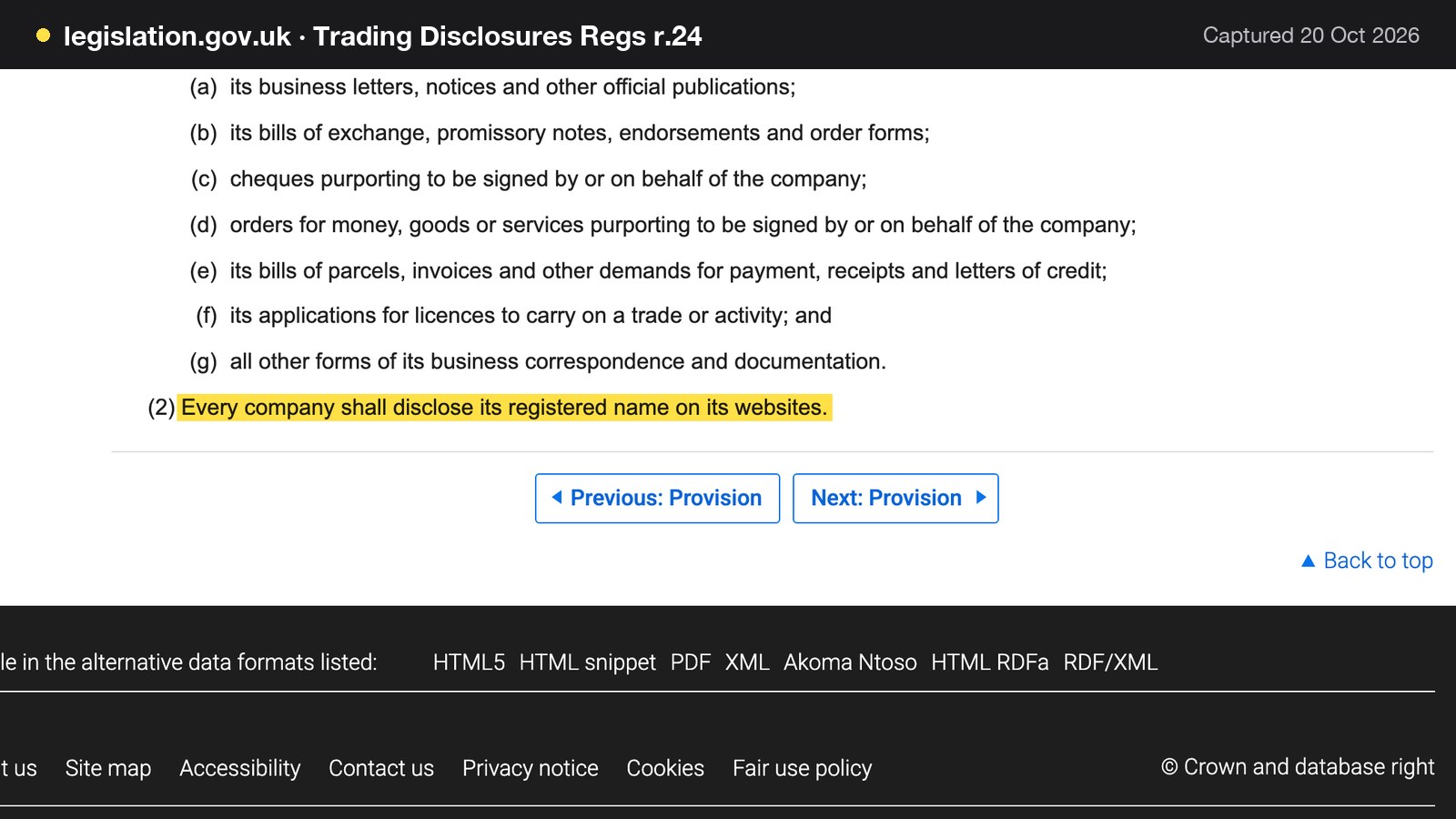Open the HTML5 data format

pyautogui.click(x=469, y=662)
